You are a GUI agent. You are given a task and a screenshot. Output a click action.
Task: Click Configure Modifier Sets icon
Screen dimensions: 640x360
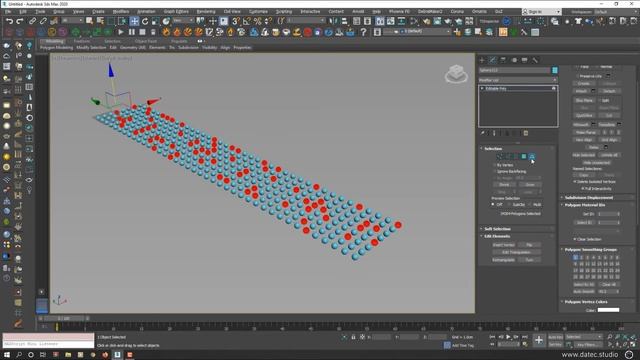tap(526, 133)
